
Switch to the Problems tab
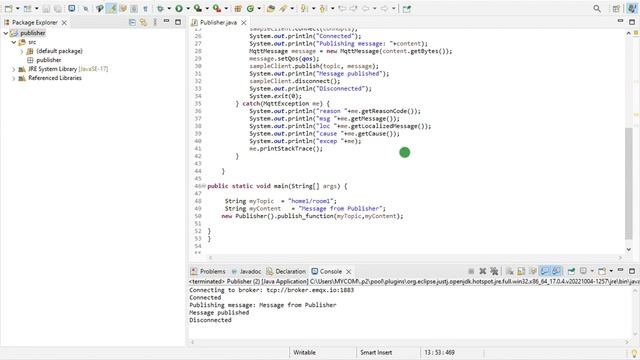pyautogui.click(x=208, y=271)
